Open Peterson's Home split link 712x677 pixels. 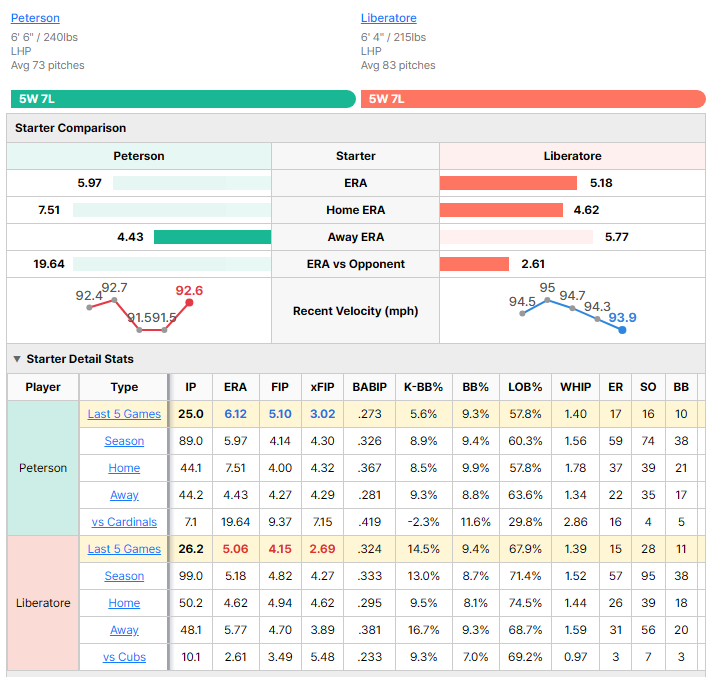[124, 468]
